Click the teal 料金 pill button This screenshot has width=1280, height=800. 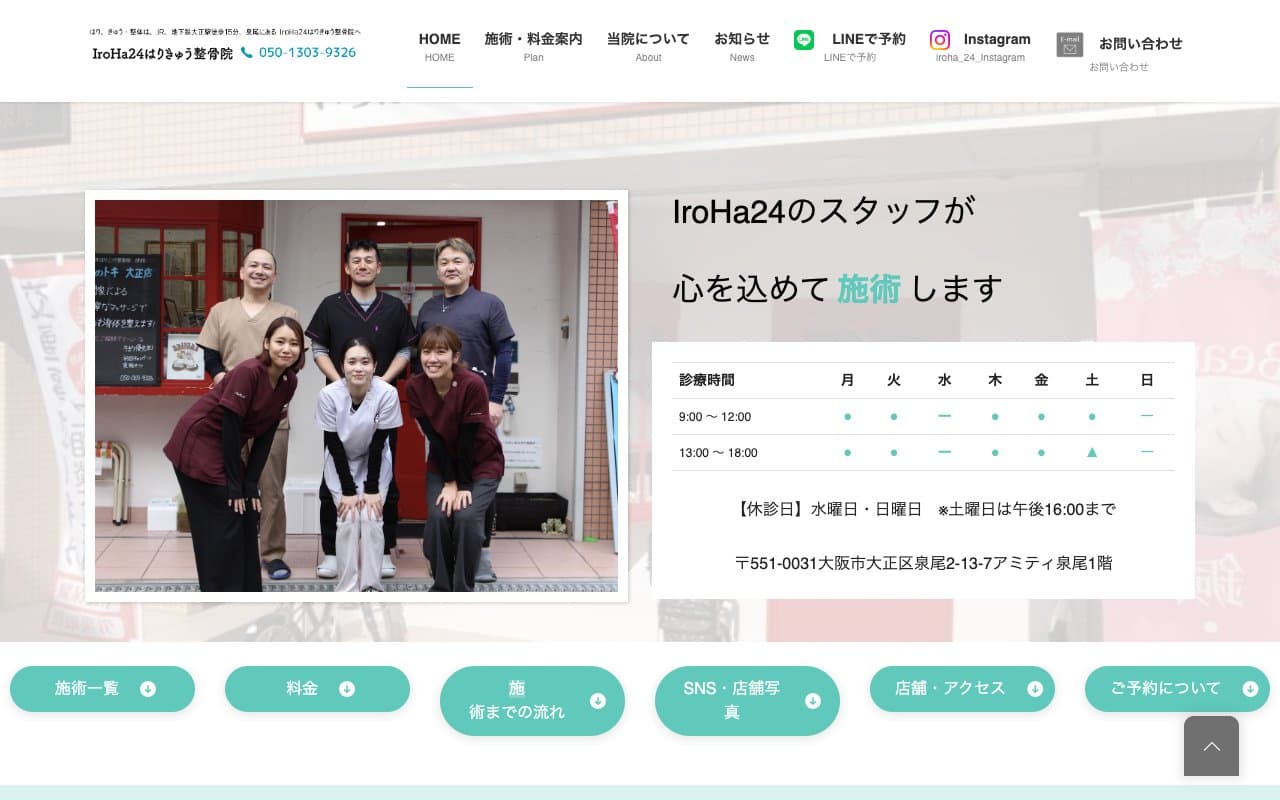click(x=317, y=688)
